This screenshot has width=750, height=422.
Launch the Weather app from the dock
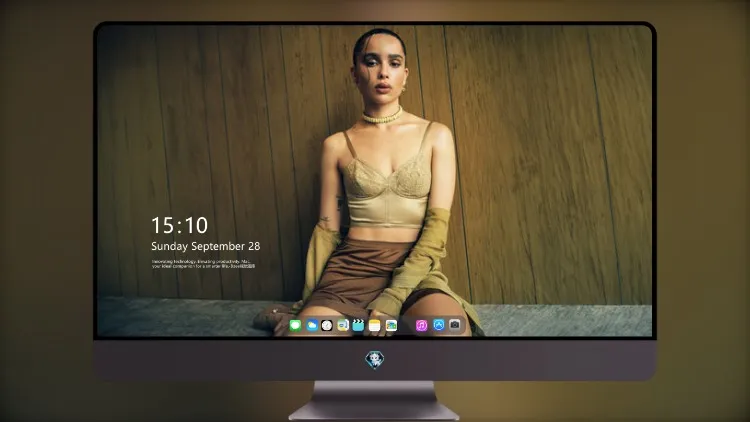tap(311, 325)
